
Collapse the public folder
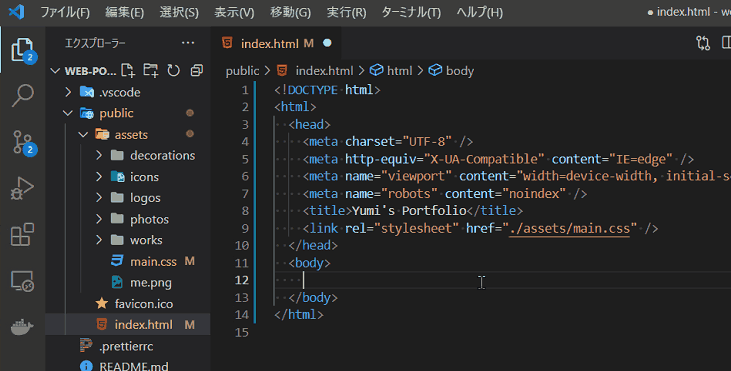pos(68,113)
